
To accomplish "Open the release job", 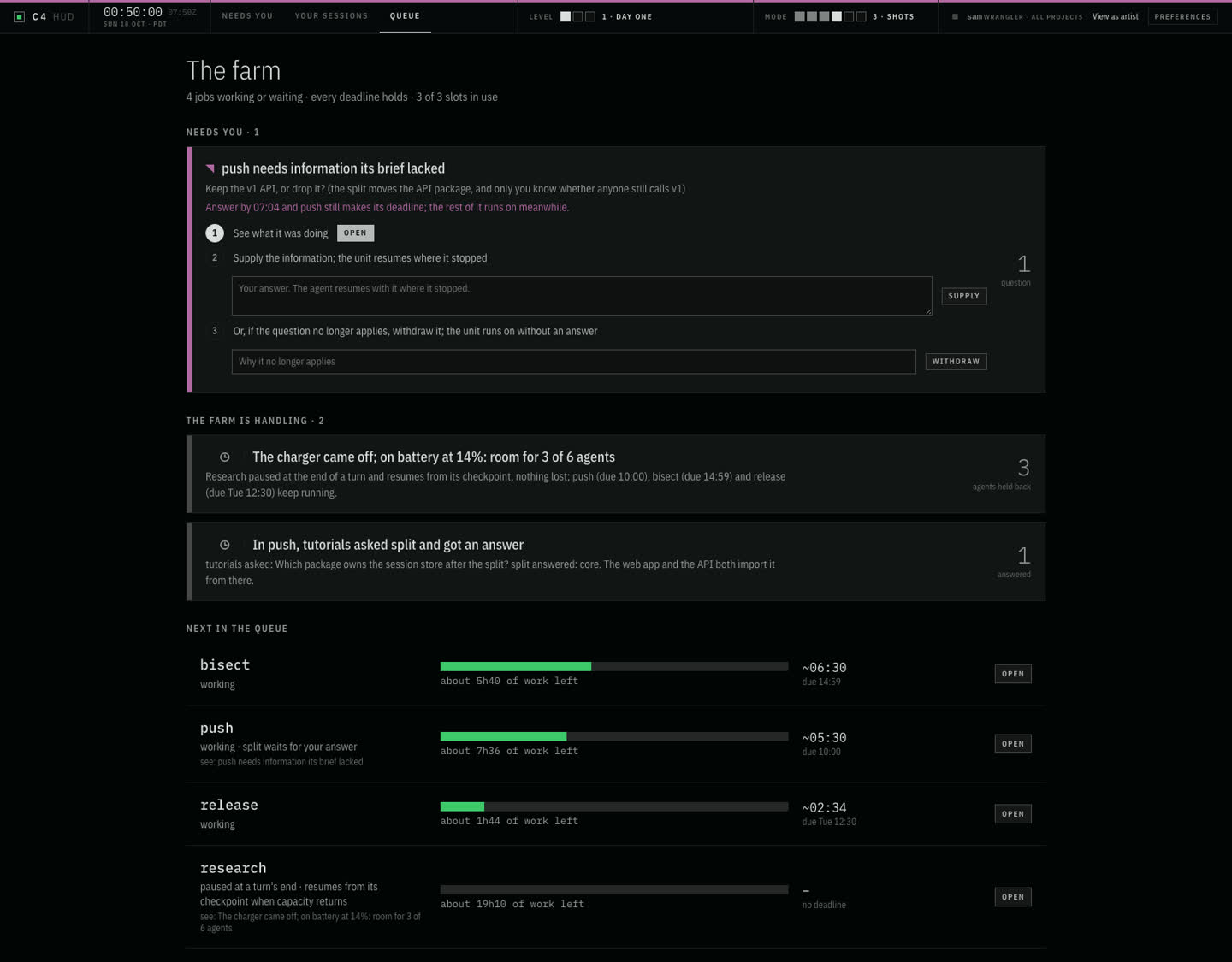I will [1013, 814].
